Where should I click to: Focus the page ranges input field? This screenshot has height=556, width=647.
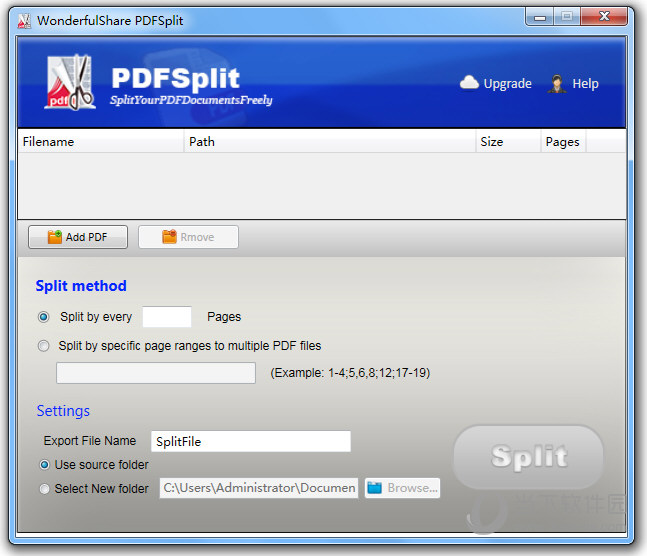156,373
